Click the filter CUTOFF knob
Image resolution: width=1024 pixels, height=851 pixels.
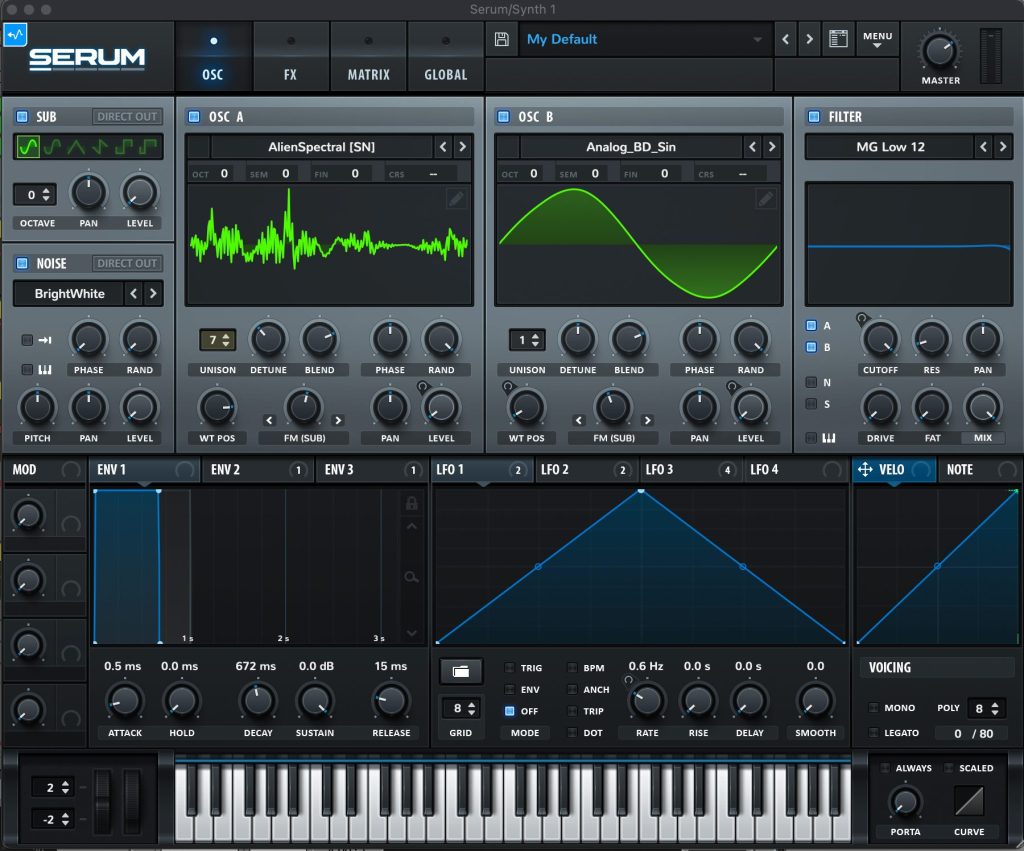[x=880, y=340]
